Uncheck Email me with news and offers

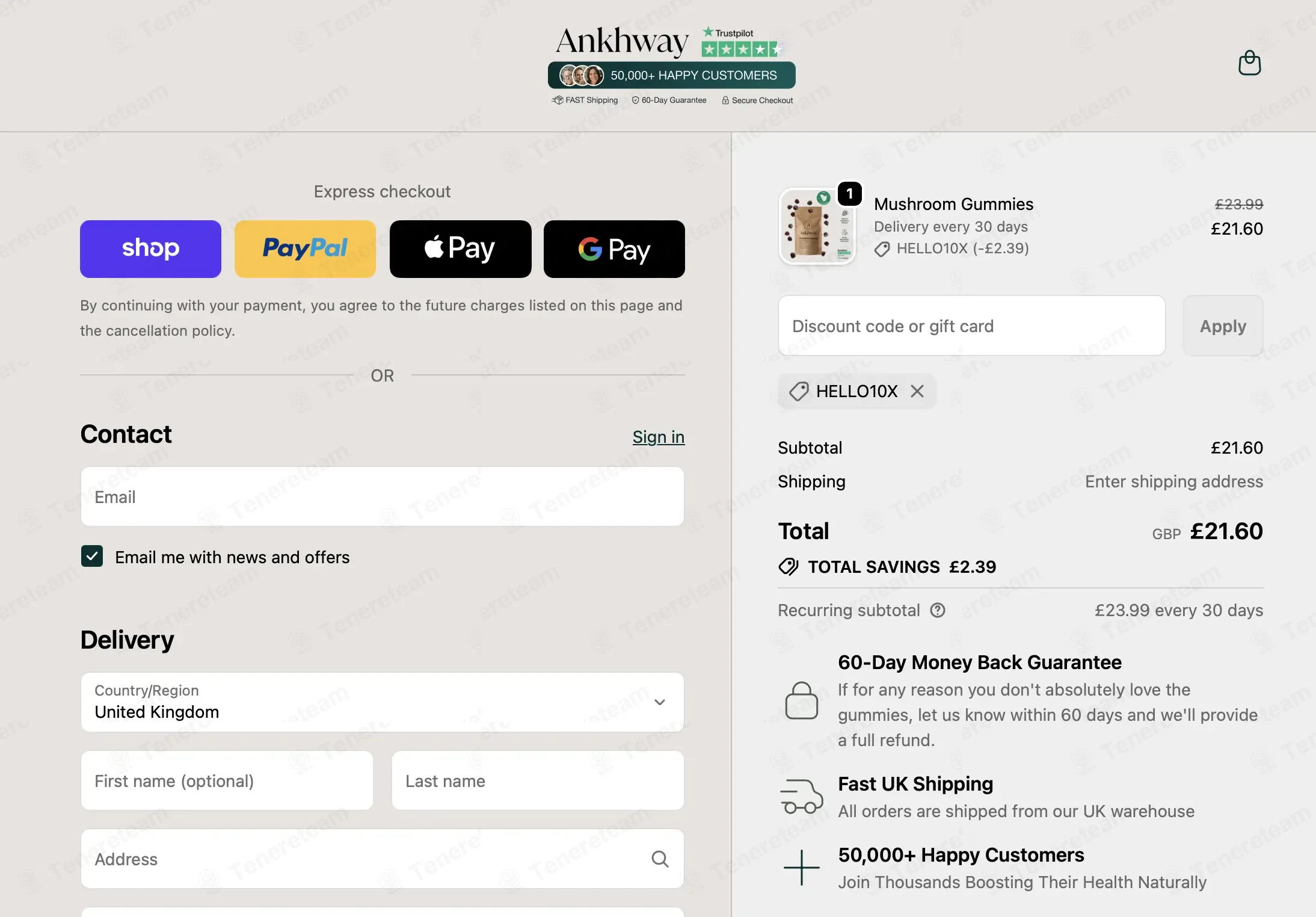(x=92, y=557)
